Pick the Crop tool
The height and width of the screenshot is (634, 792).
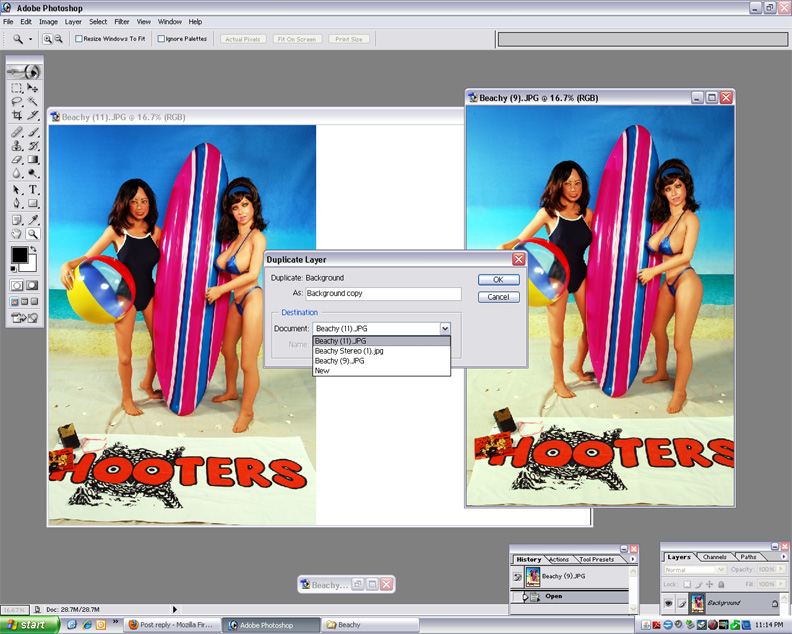point(17,116)
